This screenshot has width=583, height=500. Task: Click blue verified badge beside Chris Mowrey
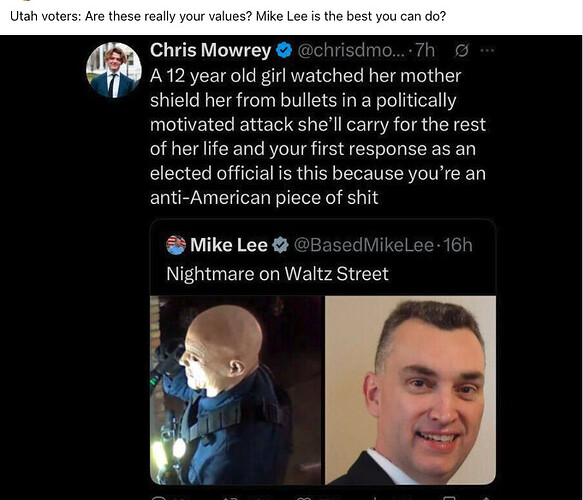(x=284, y=50)
